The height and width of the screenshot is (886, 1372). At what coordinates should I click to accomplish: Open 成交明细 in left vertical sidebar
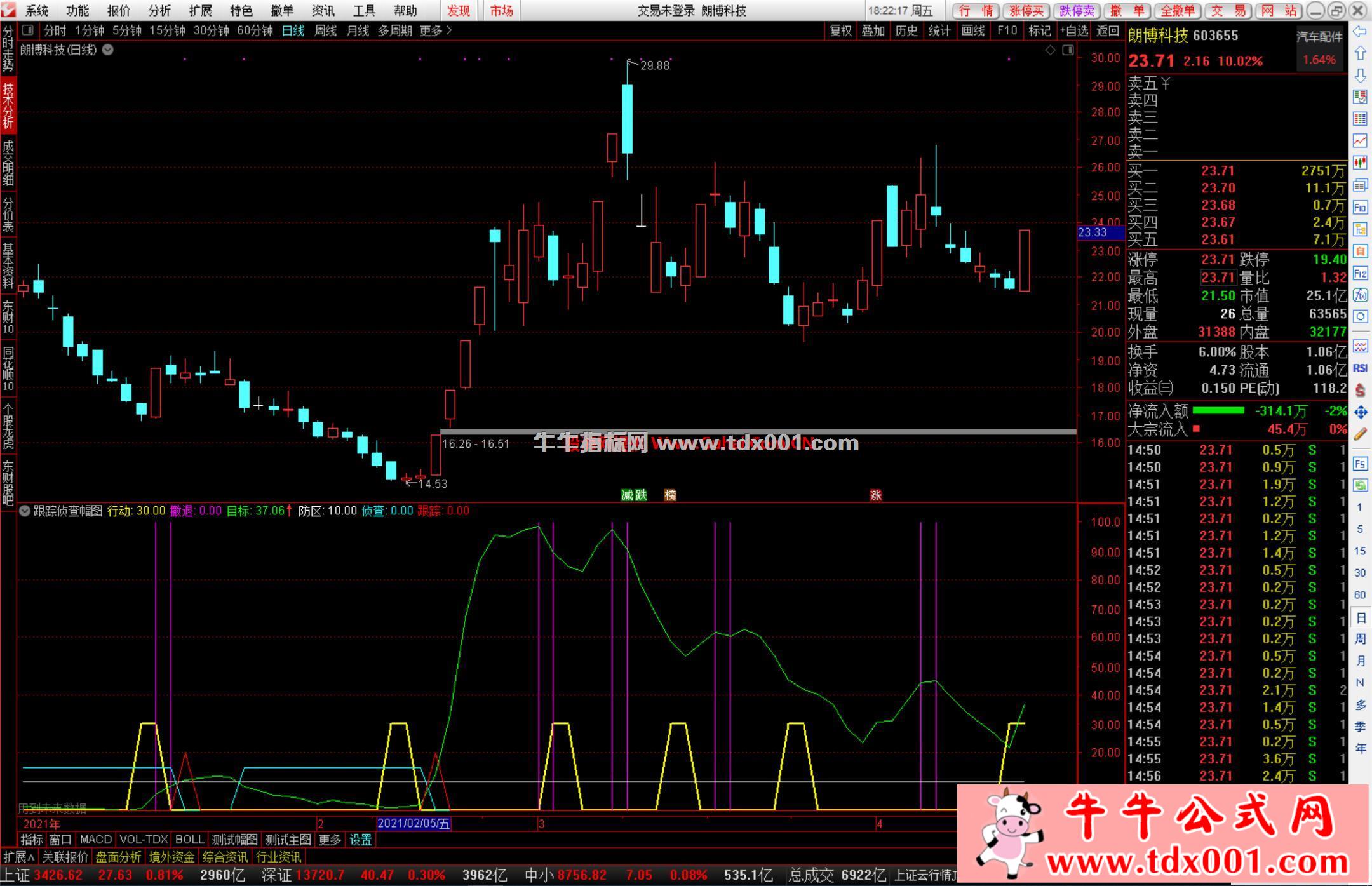point(8,163)
